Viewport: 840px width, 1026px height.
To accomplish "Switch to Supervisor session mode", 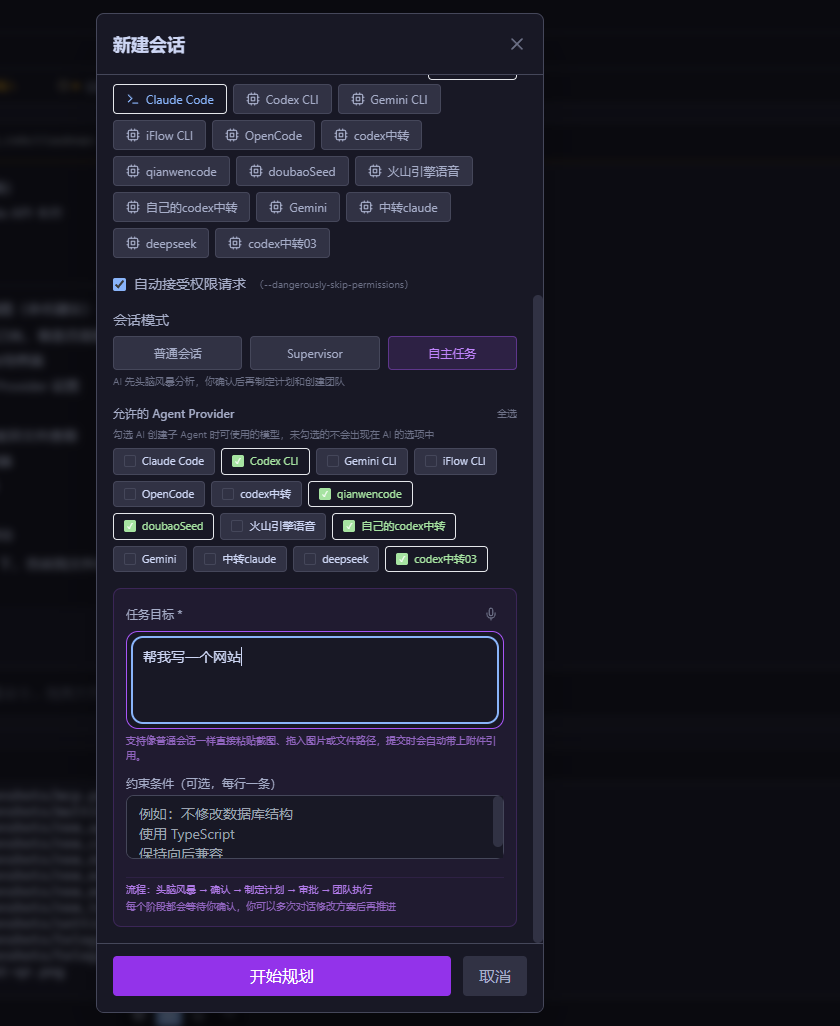I will click(x=314, y=353).
